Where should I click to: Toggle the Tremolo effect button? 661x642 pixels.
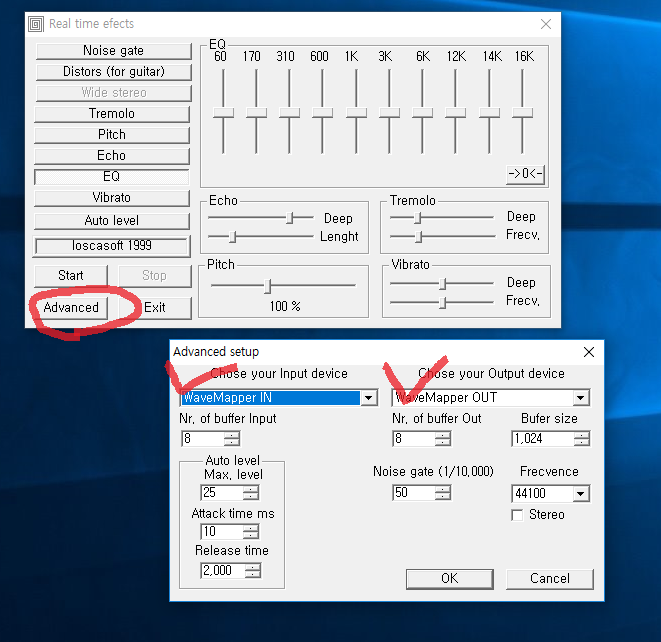[x=112, y=113]
